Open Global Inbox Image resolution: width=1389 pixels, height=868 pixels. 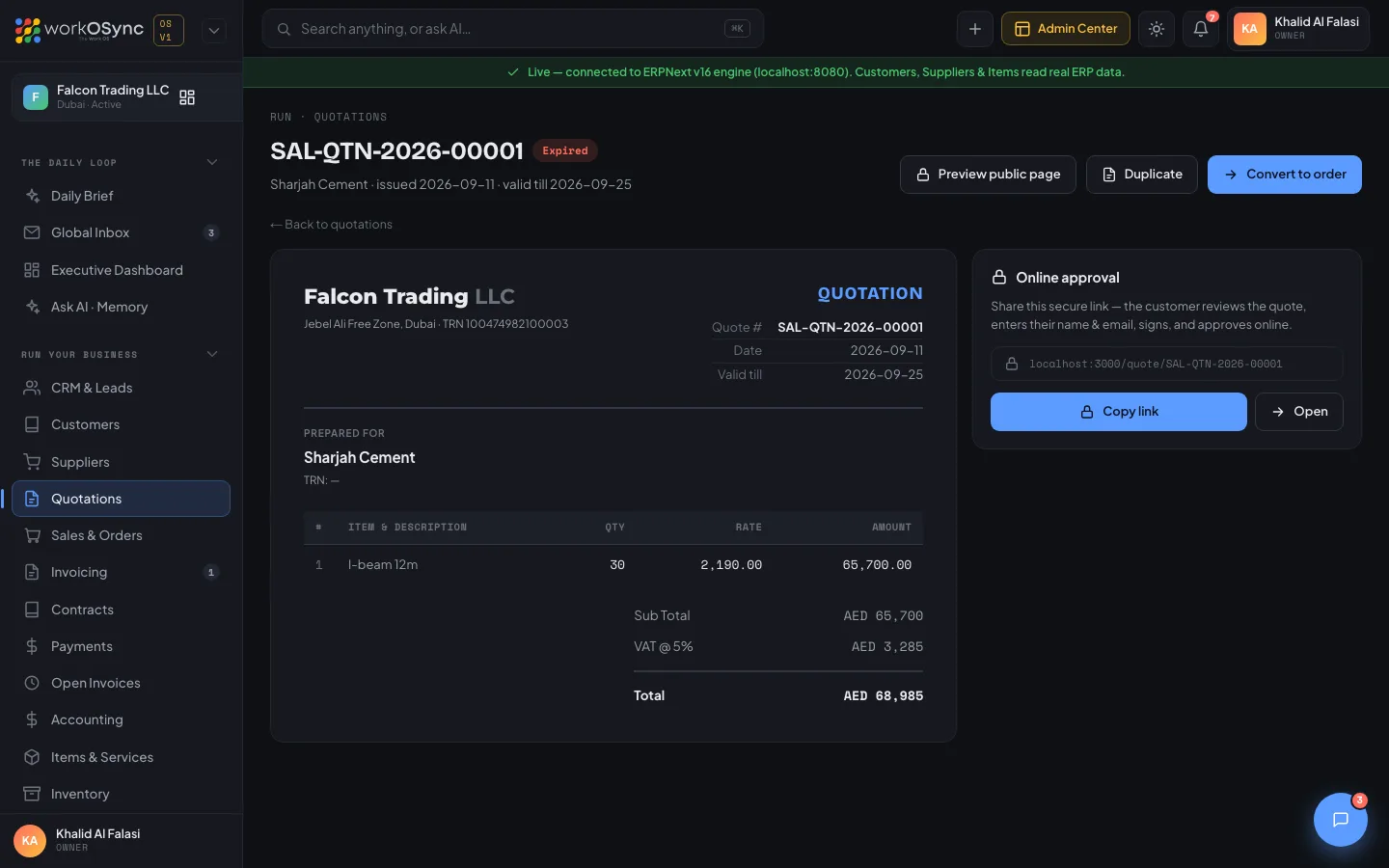[121, 232]
